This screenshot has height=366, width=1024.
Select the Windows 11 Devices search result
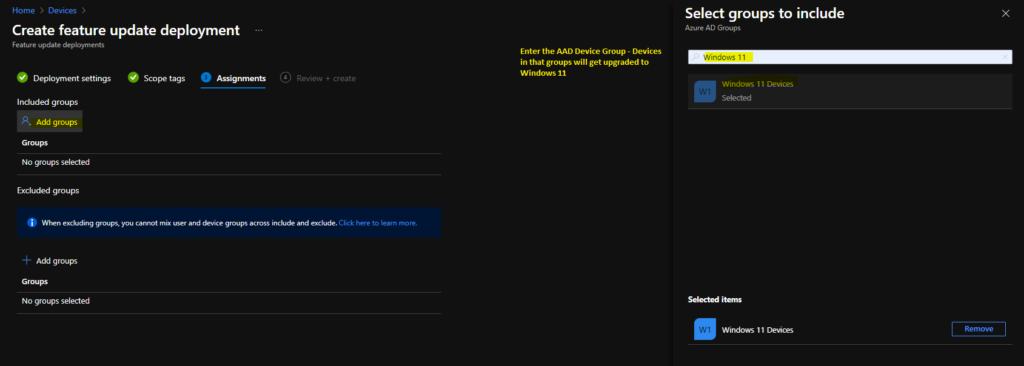[x=850, y=91]
